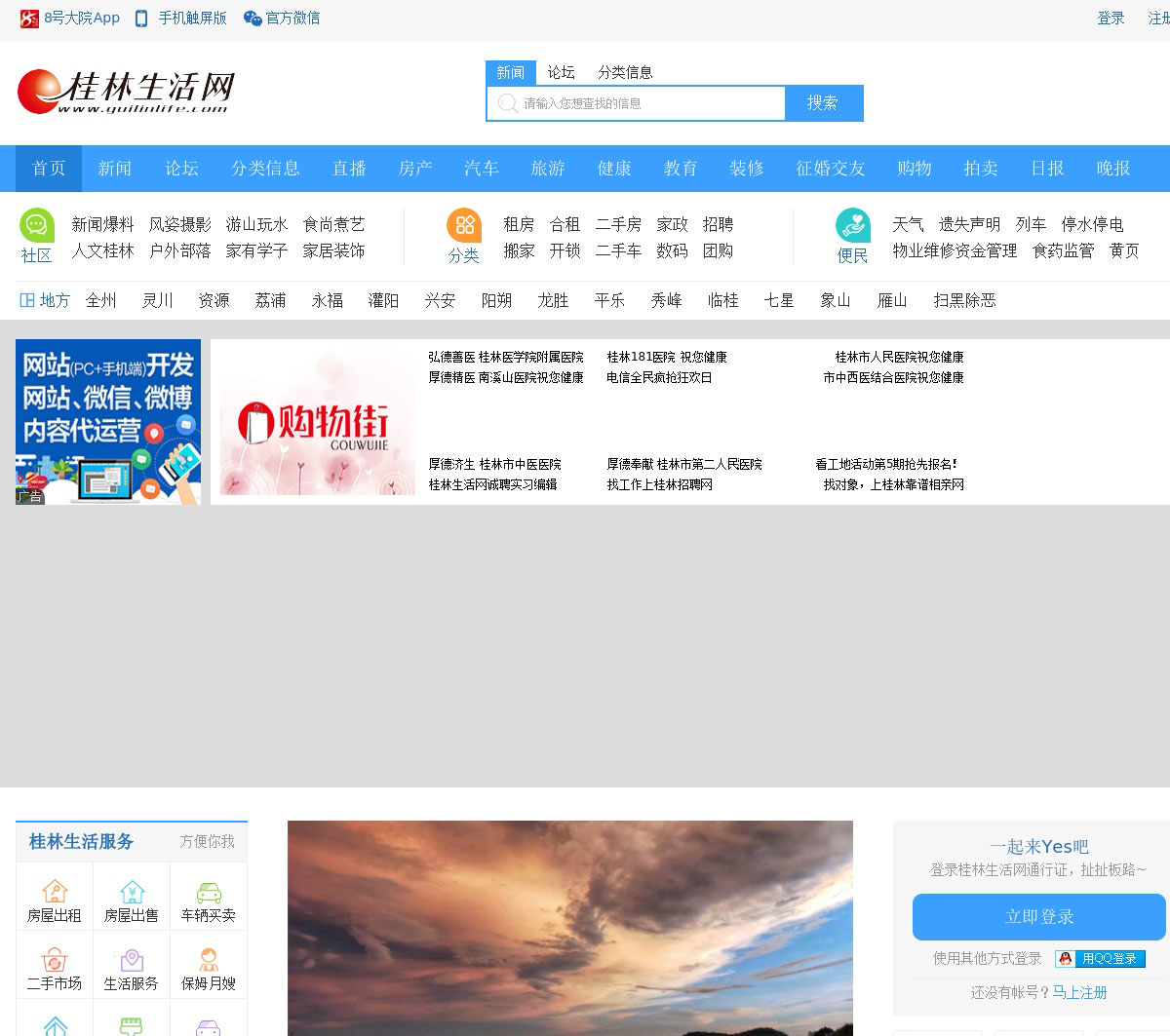Screen dimensions: 1170x1036
Task: Open the 招聘 category link
Action: point(718,225)
